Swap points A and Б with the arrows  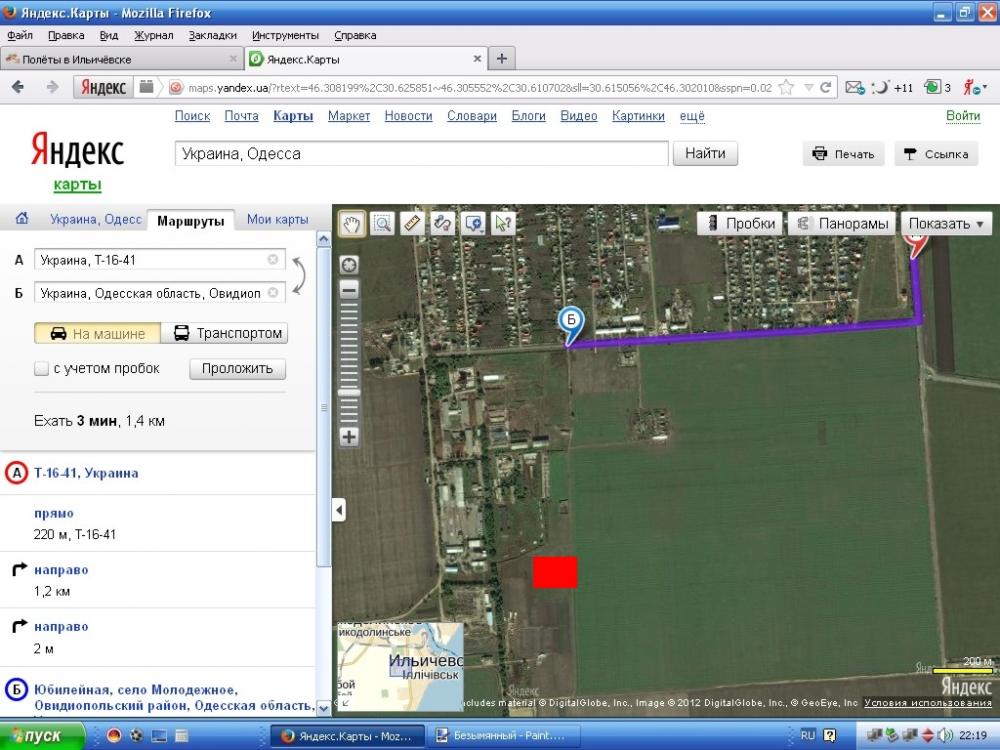(298, 276)
